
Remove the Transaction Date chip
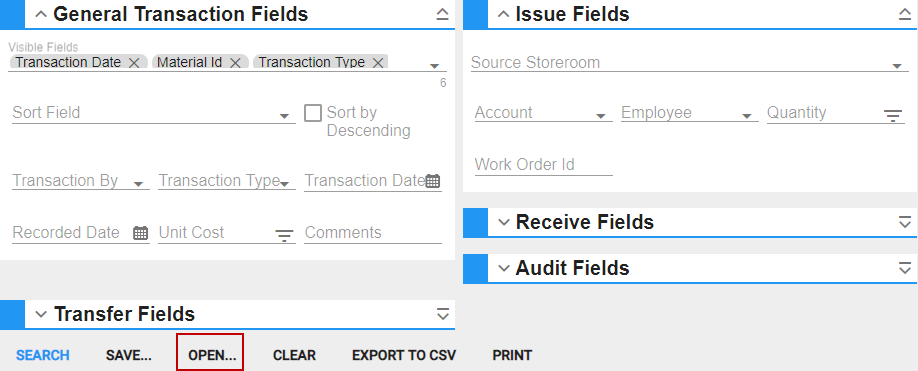tap(133, 63)
